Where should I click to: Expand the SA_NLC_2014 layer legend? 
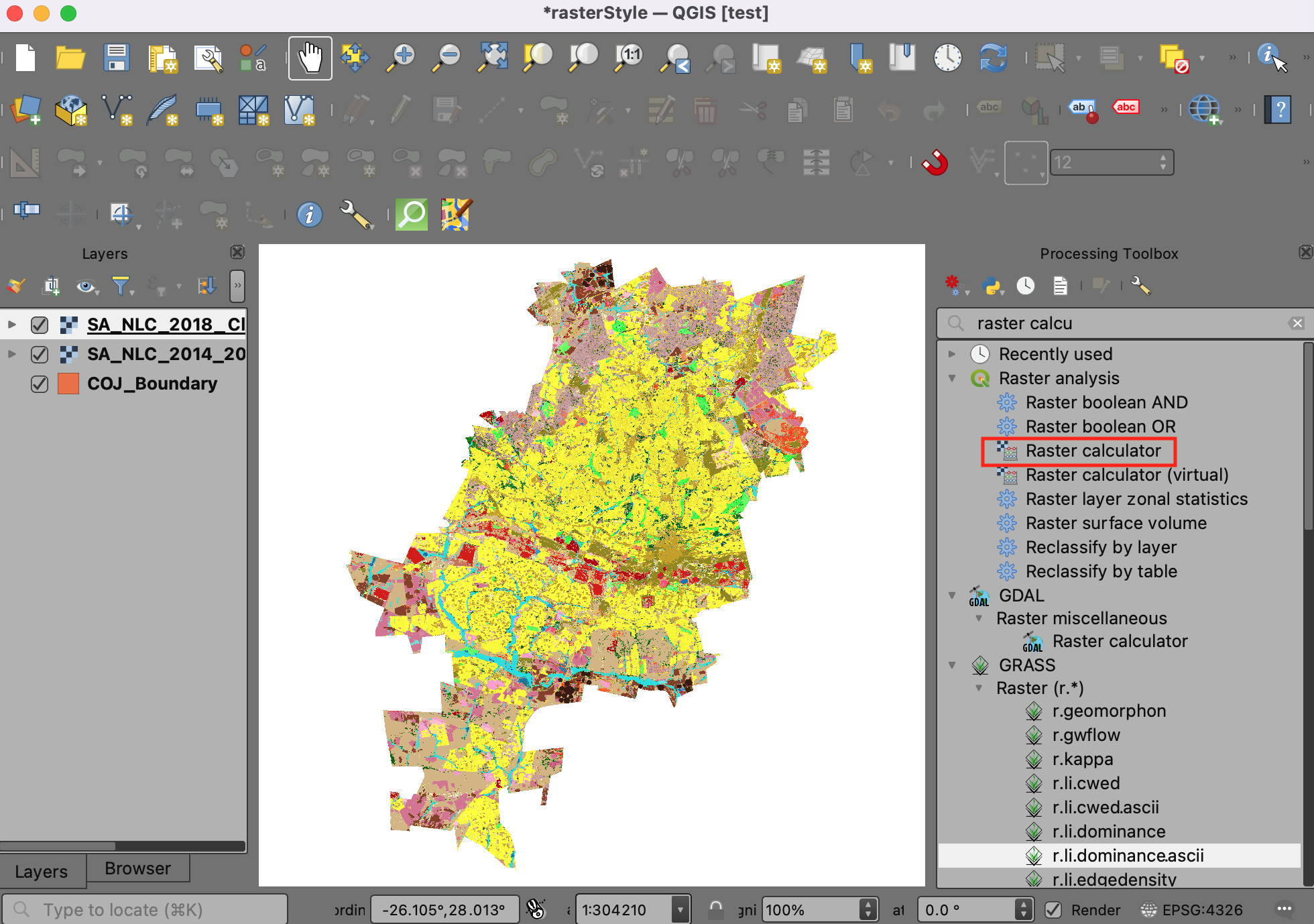coord(12,354)
